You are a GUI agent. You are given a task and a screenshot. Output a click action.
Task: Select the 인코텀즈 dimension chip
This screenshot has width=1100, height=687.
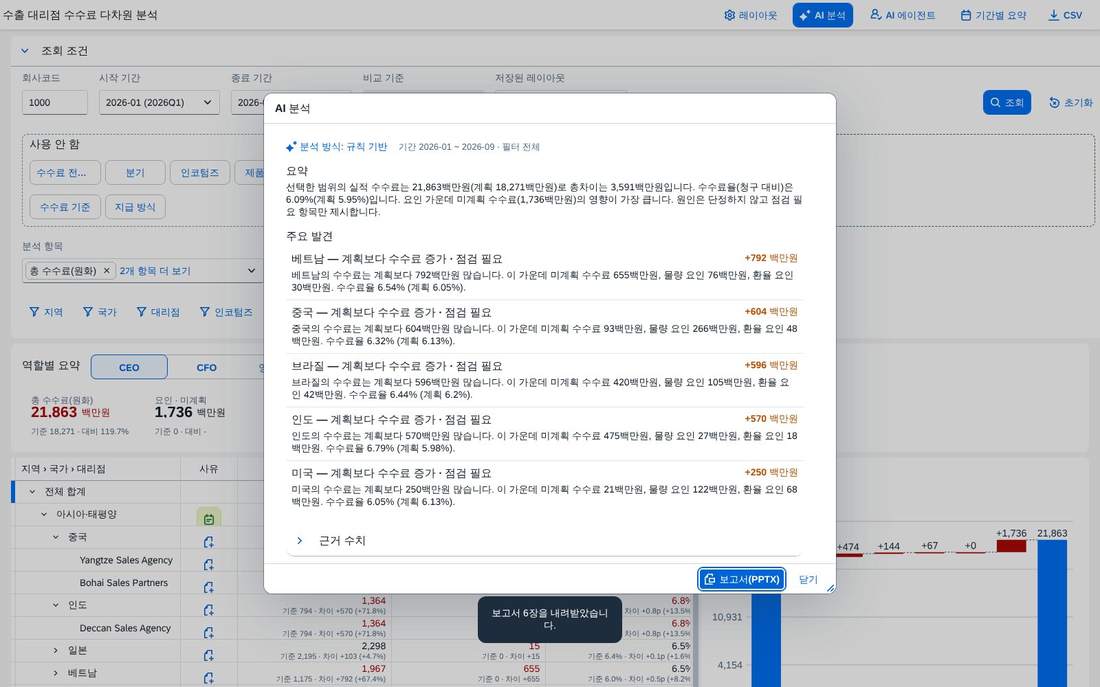click(200, 173)
